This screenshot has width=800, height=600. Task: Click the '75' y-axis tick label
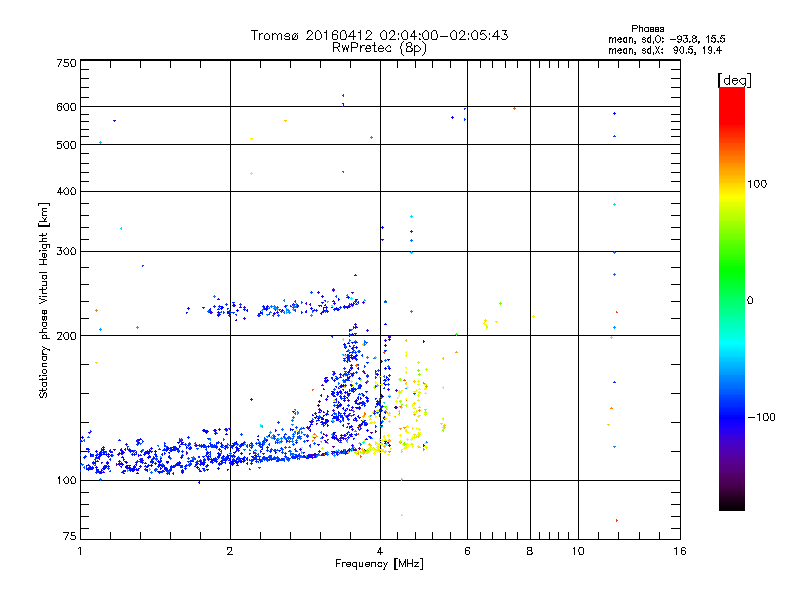[70, 536]
